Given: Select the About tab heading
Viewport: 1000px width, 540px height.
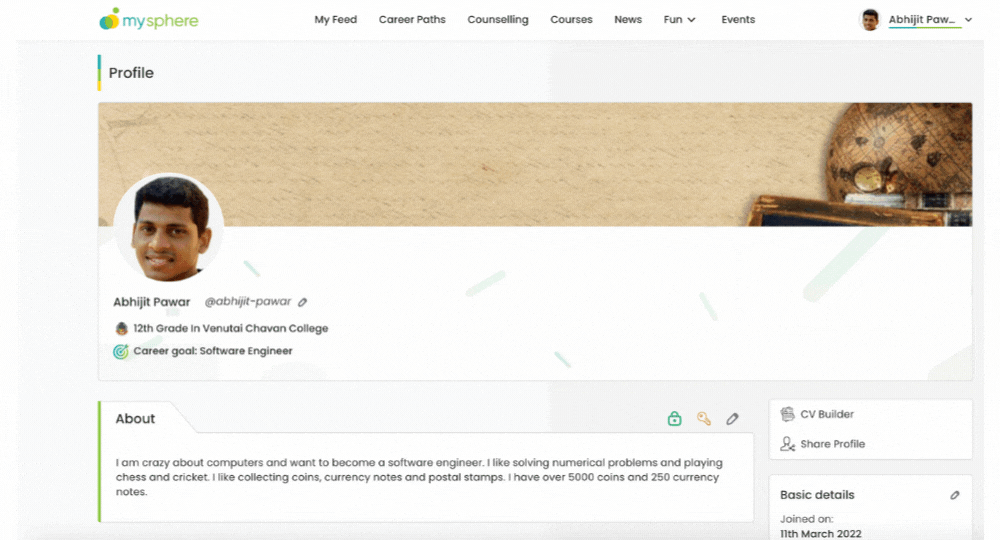Looking at the screenshot, I should [135, 419].
